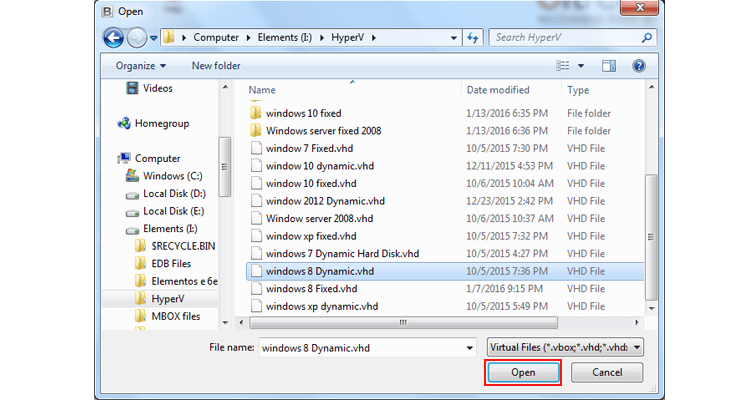Expand the File name history dropdown
The image size is (750, 400).
pyautogui.click(x=469, y=347)
